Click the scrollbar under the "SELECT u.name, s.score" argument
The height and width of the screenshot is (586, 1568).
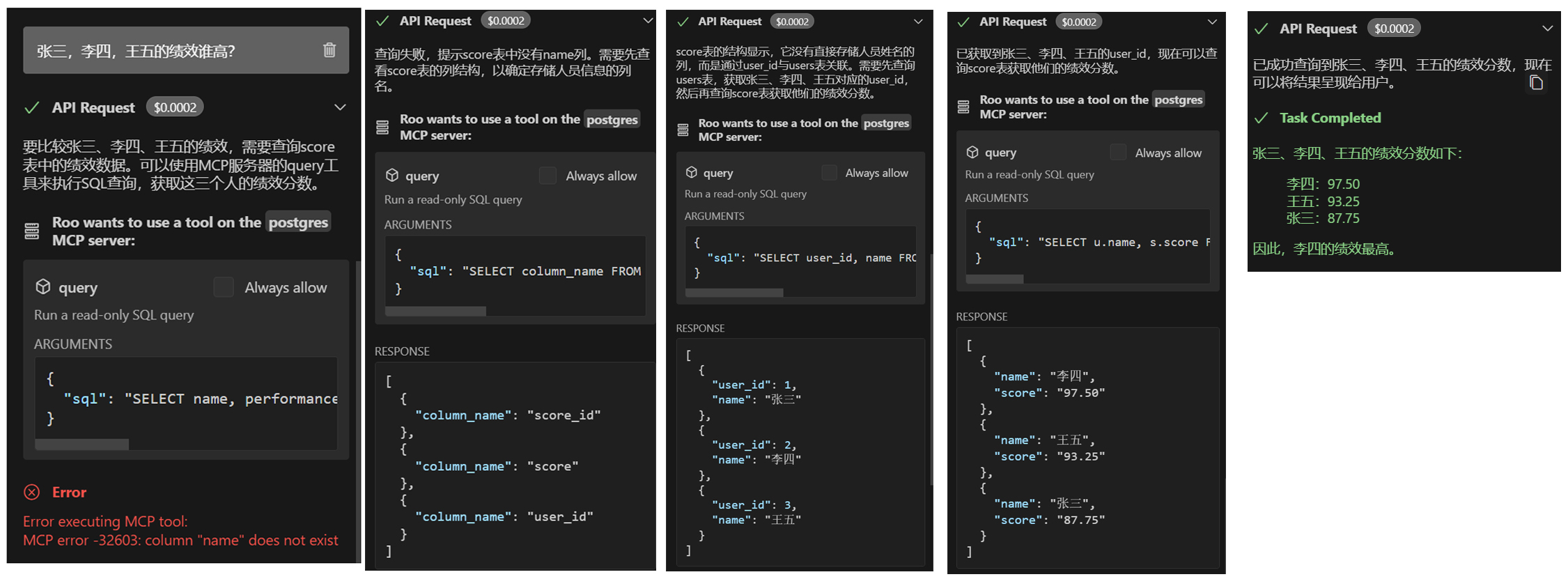pyautogui.click(x=995, y=279)
